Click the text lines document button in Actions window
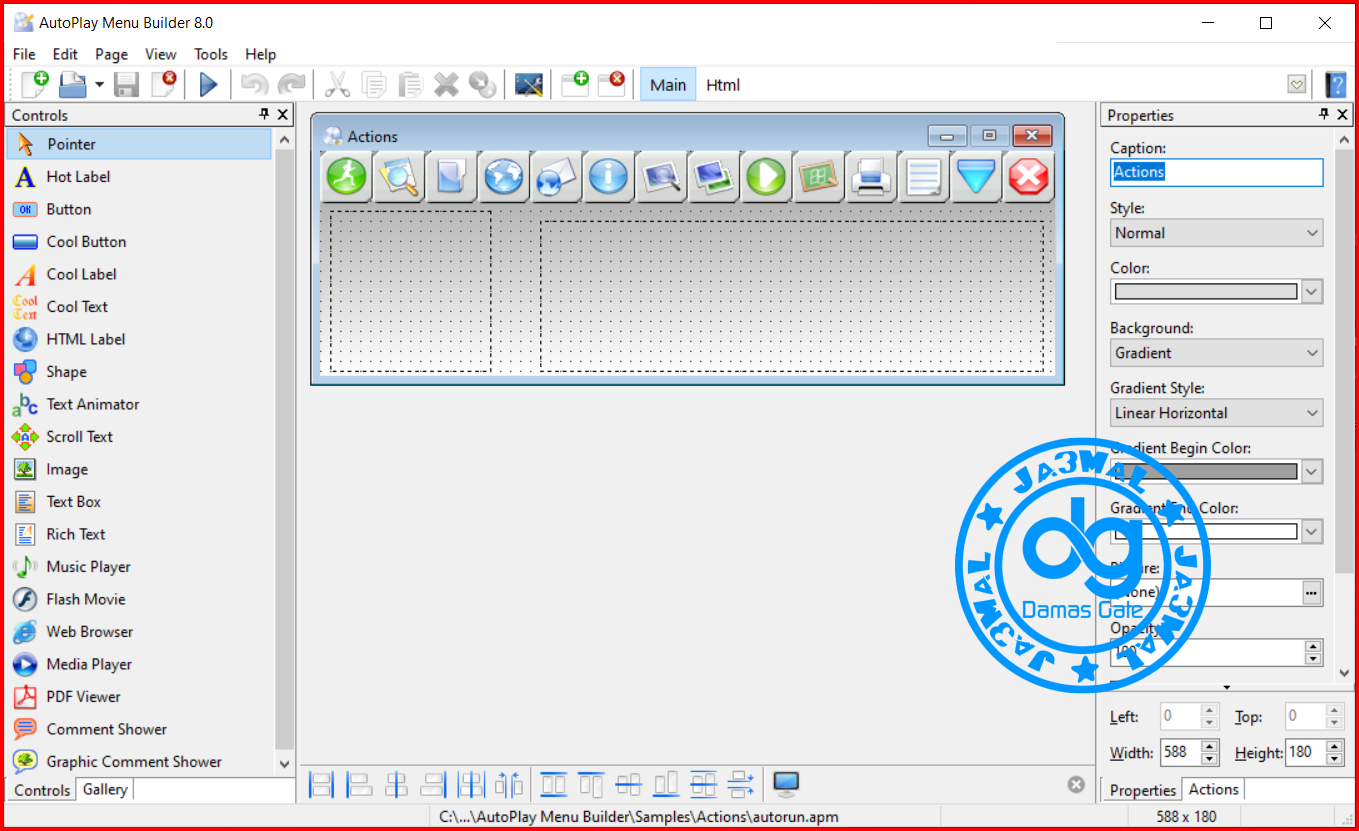This screenshot has height=831, width=1359. 923,177
